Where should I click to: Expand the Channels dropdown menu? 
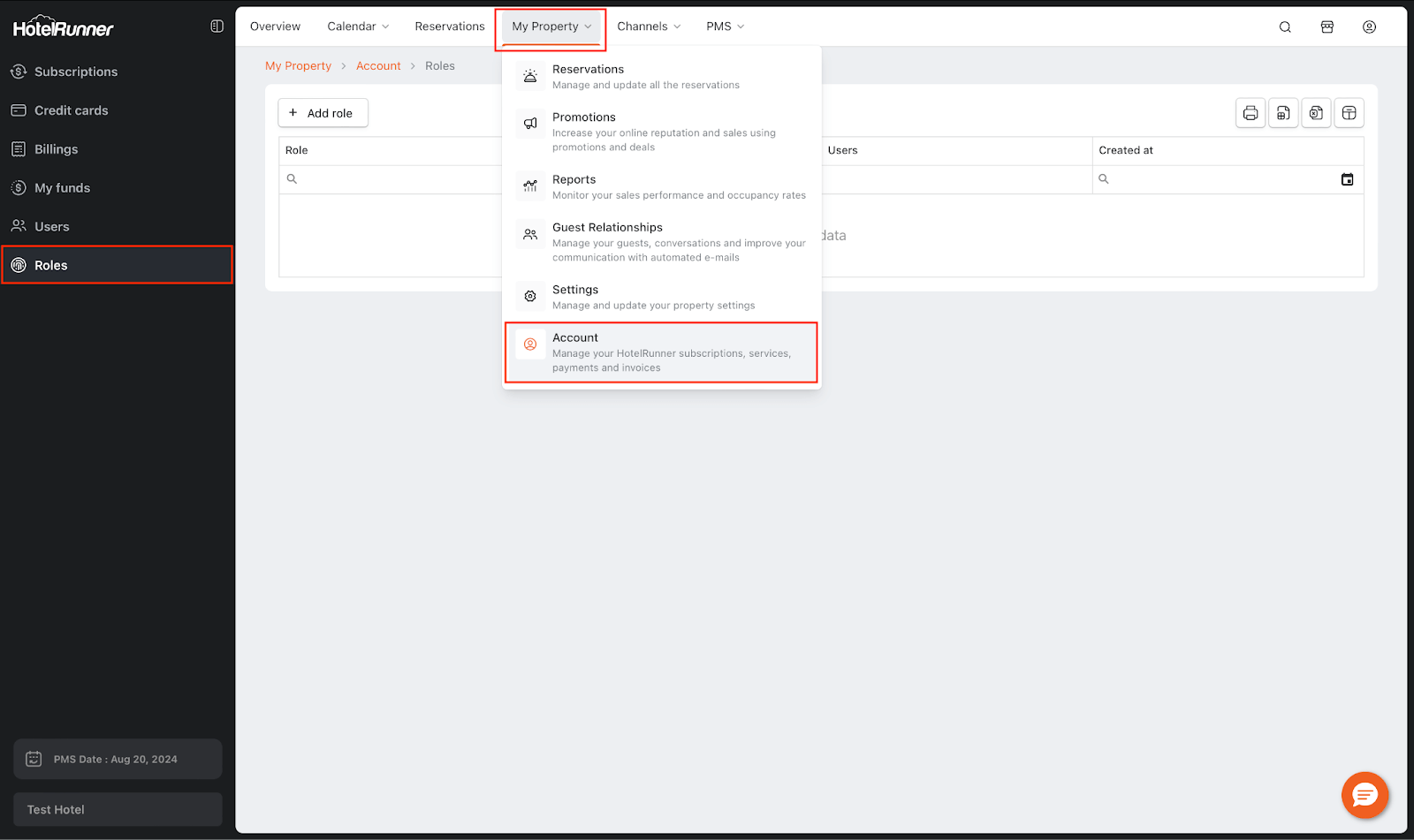[x=648, y=26]
